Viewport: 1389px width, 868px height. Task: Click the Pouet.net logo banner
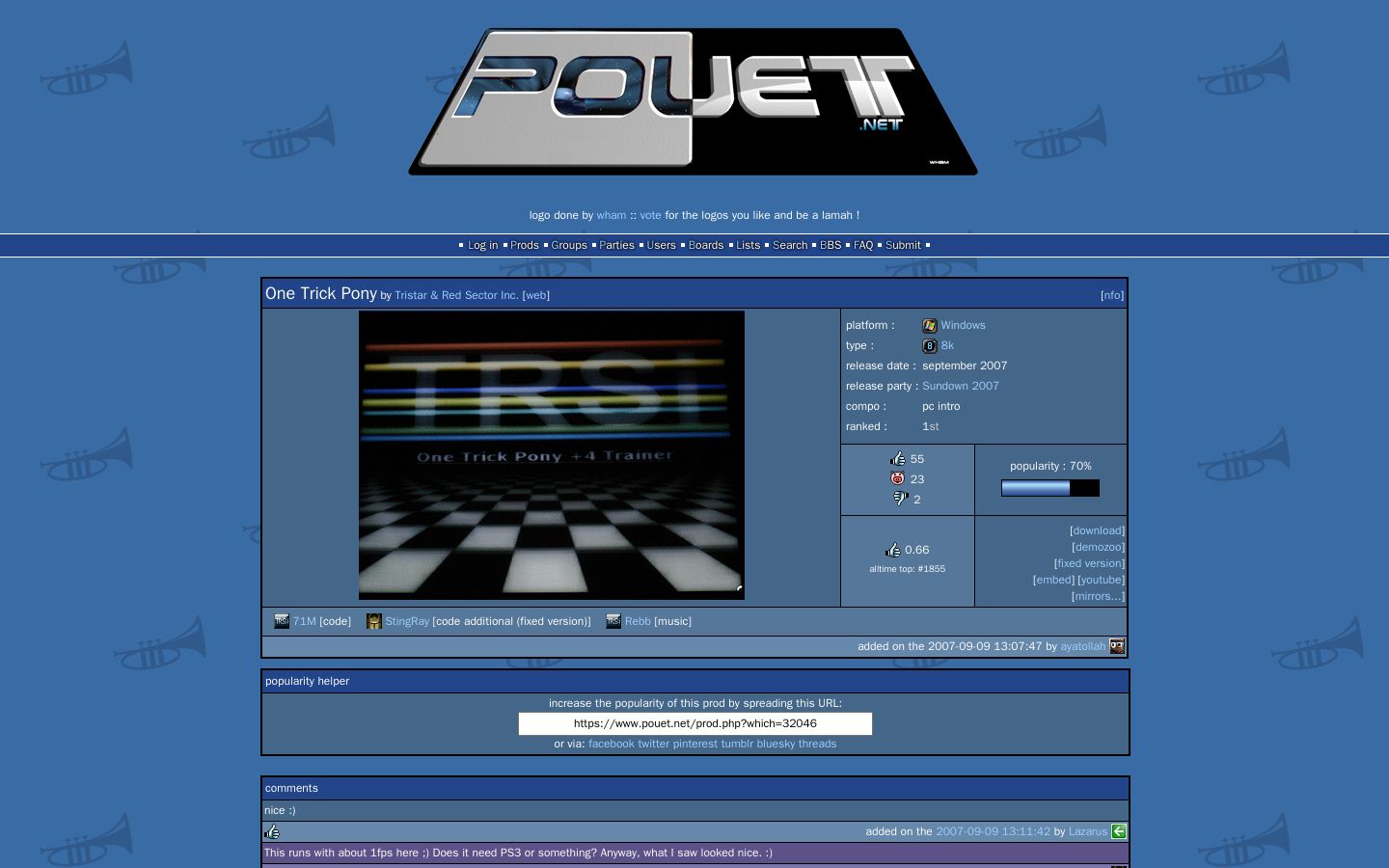coord(694,101)
